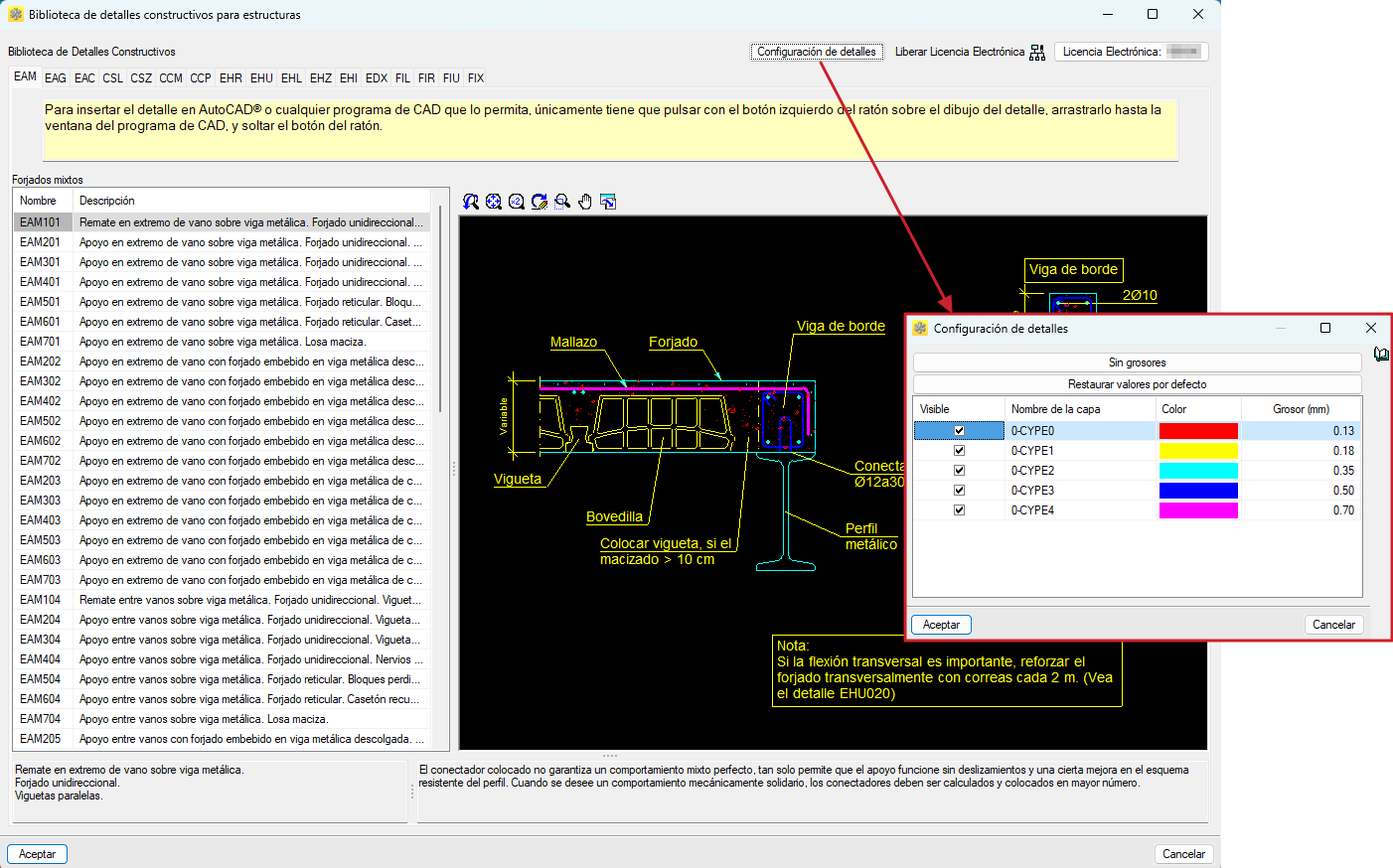
Task: Open the CSZ details tab
Action: click(141, 77)
